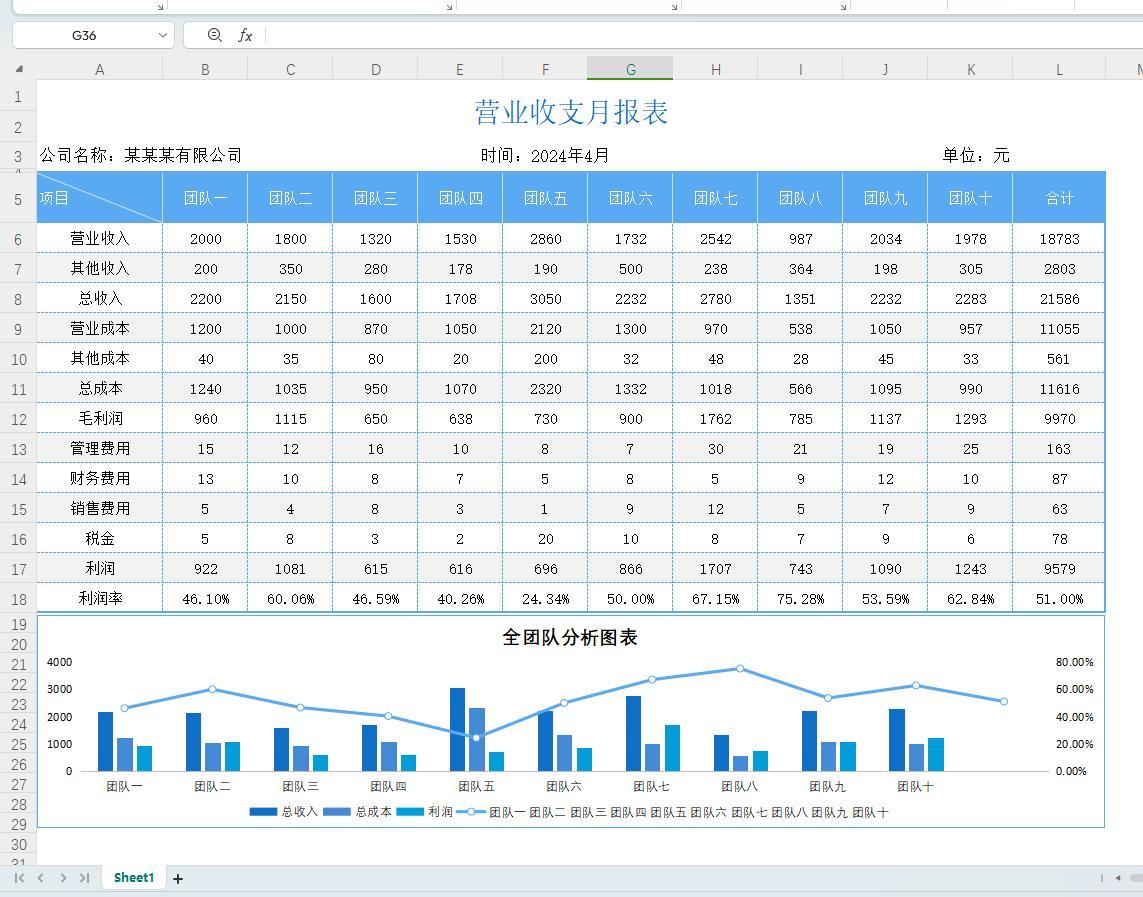Screen dimensions: 1143x897
Task: Click the cell with value 1707
Action: (715, 569)
